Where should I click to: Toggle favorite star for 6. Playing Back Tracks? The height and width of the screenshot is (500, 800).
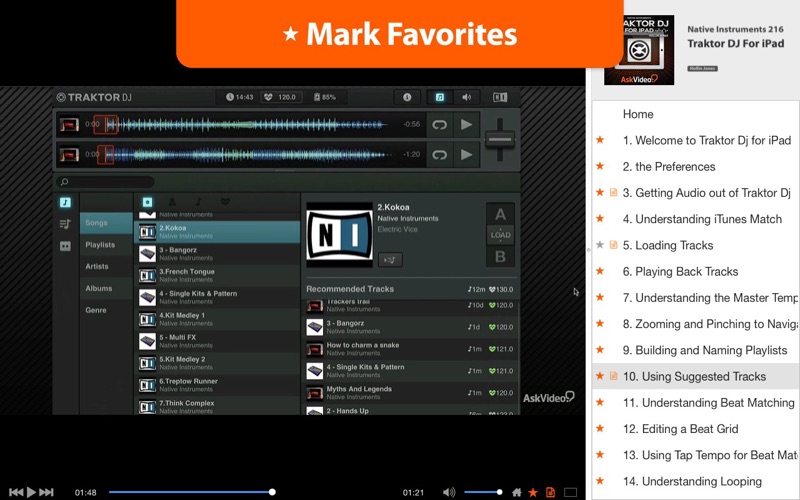601,271
